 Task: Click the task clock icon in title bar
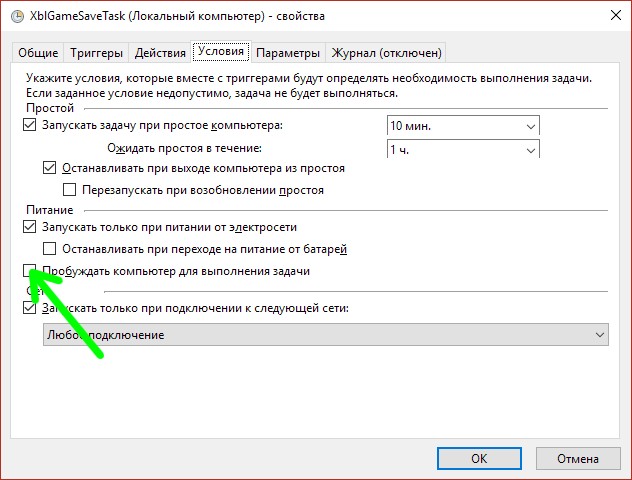(15, 16)
